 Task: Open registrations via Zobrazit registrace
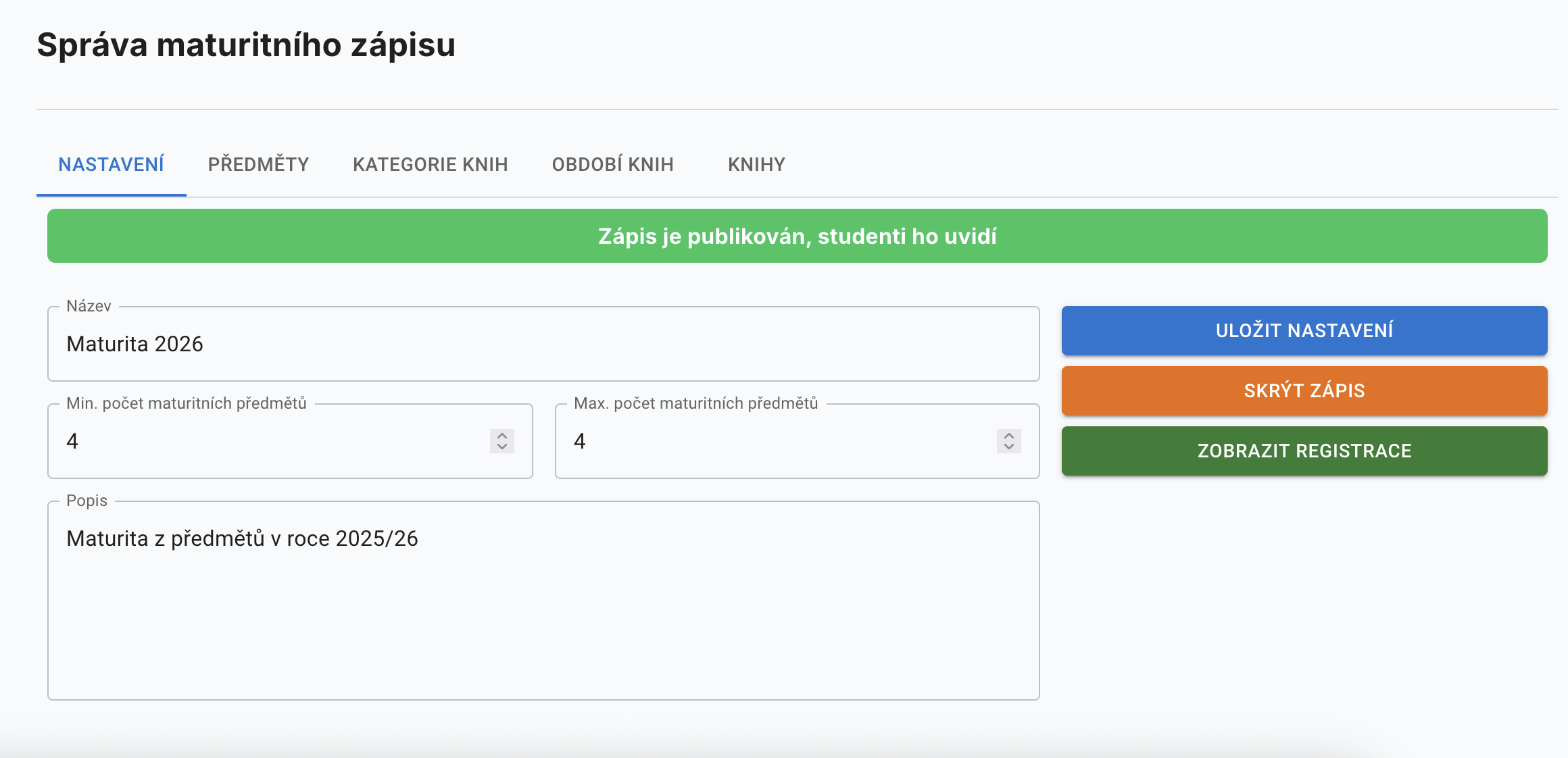1304,451
